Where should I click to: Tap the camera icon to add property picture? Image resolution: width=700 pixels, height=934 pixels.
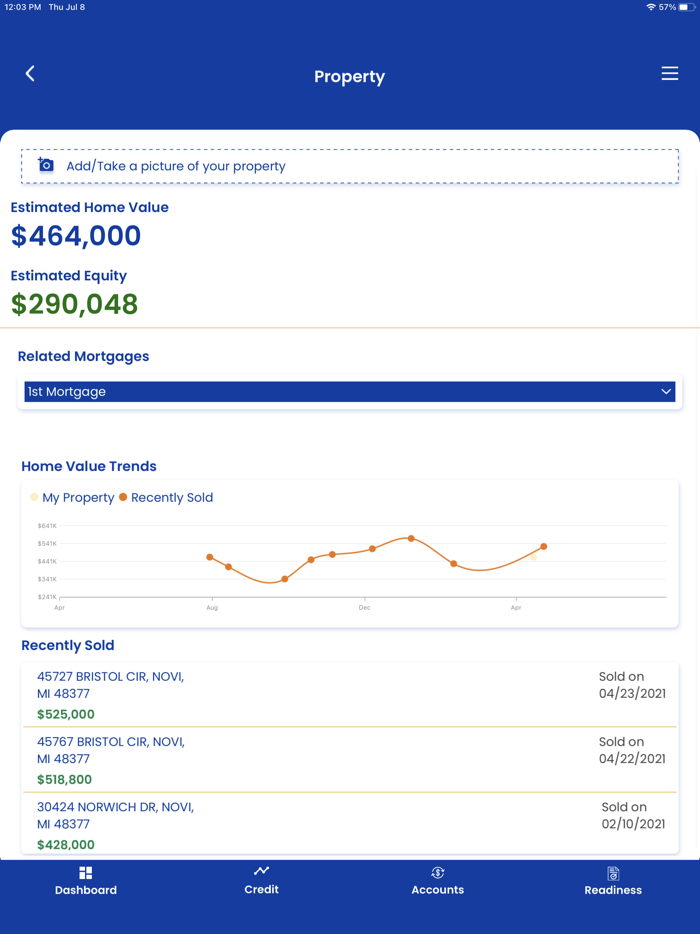(44, 165)
